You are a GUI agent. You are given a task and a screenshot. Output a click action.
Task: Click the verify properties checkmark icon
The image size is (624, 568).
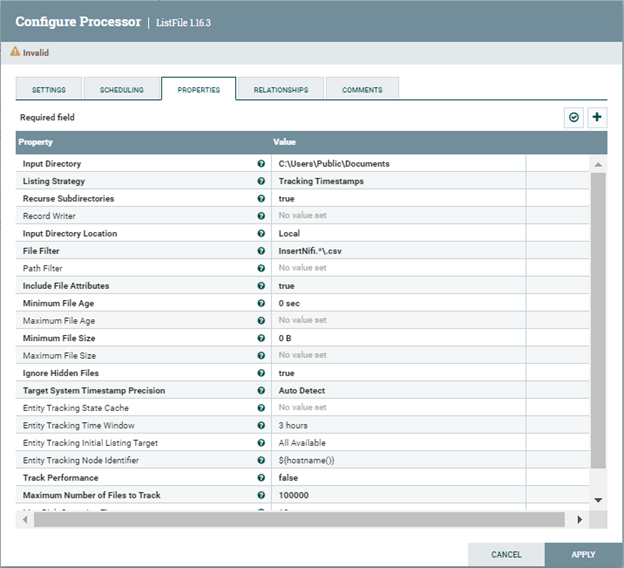pyautogui.click(x=573, y=117)
